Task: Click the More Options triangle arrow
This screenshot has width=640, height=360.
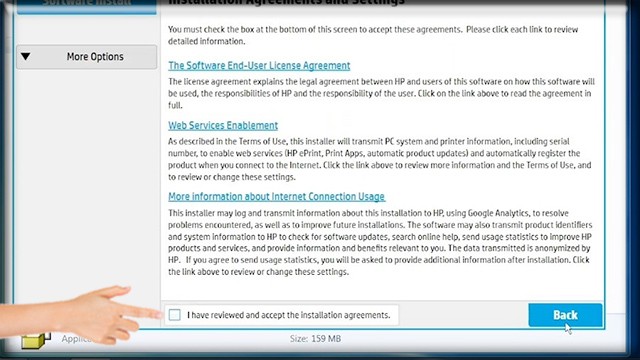Action: (26, 56)
